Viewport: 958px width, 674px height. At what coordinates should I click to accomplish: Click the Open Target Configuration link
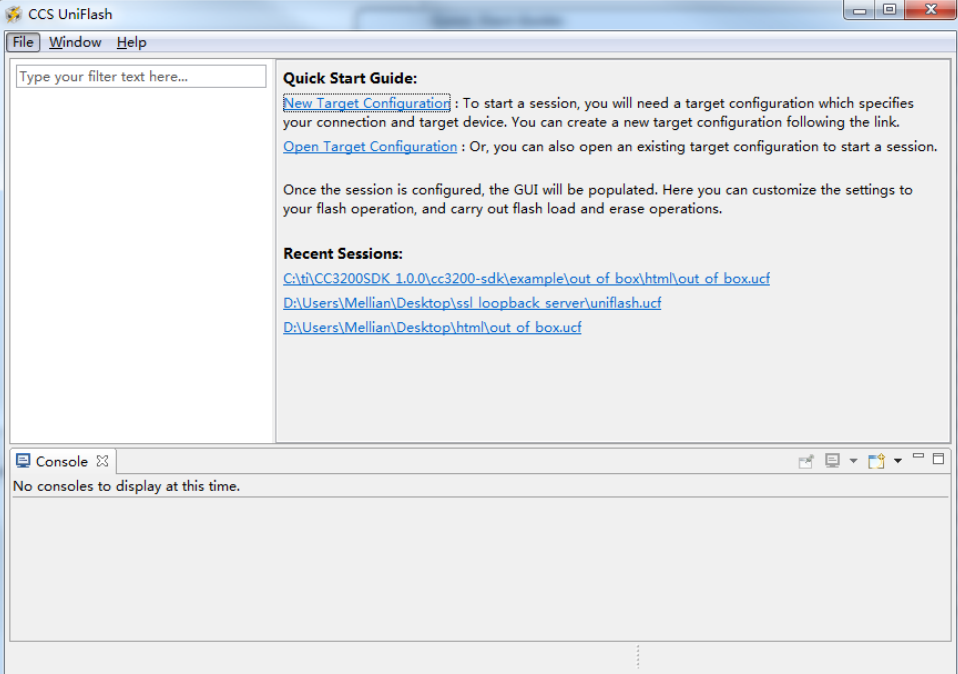[370, 147]
